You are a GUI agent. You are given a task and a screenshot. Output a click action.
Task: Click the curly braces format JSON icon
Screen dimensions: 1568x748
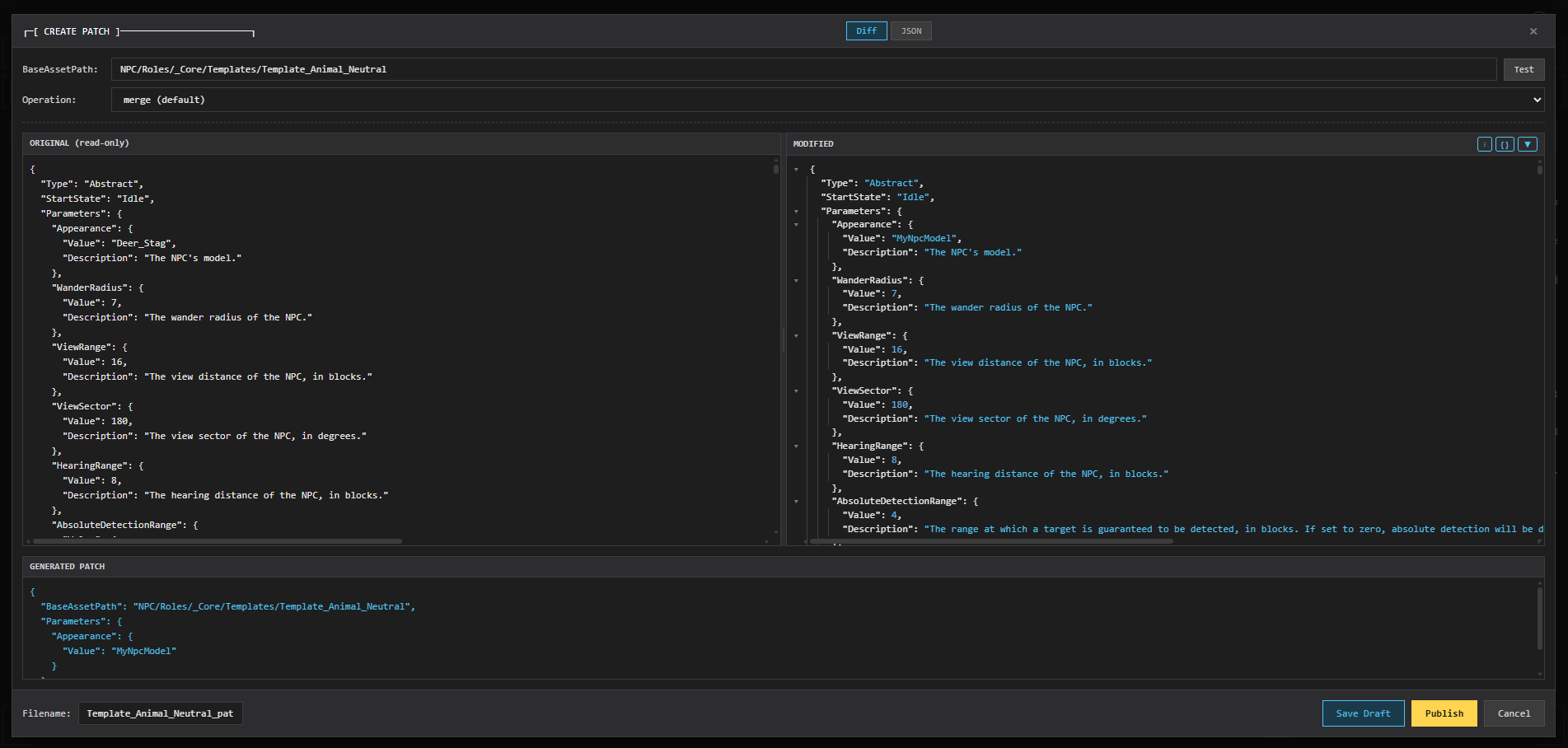coord(1505,144)
